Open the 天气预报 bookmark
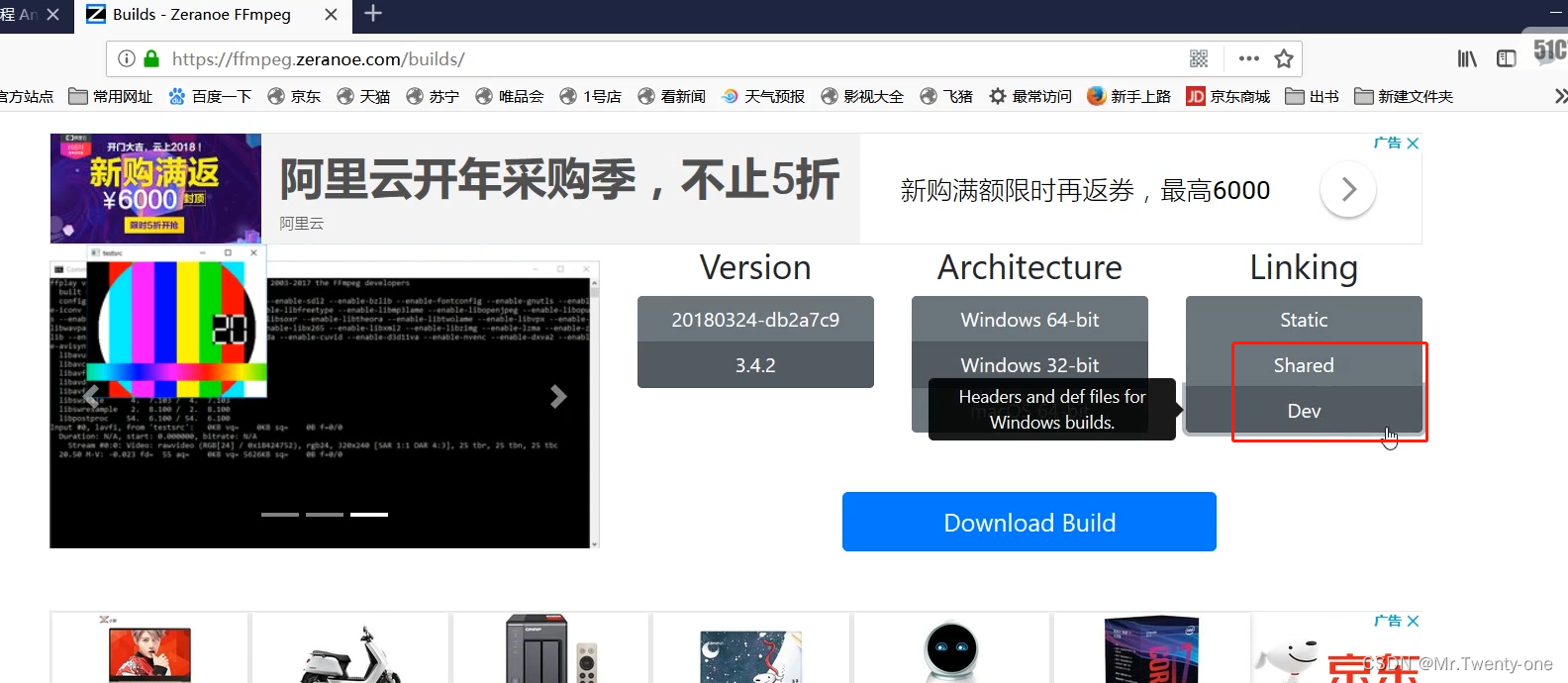Image resolution: width=1568 pixels, height=683 pixels. [x=763, y=96]
